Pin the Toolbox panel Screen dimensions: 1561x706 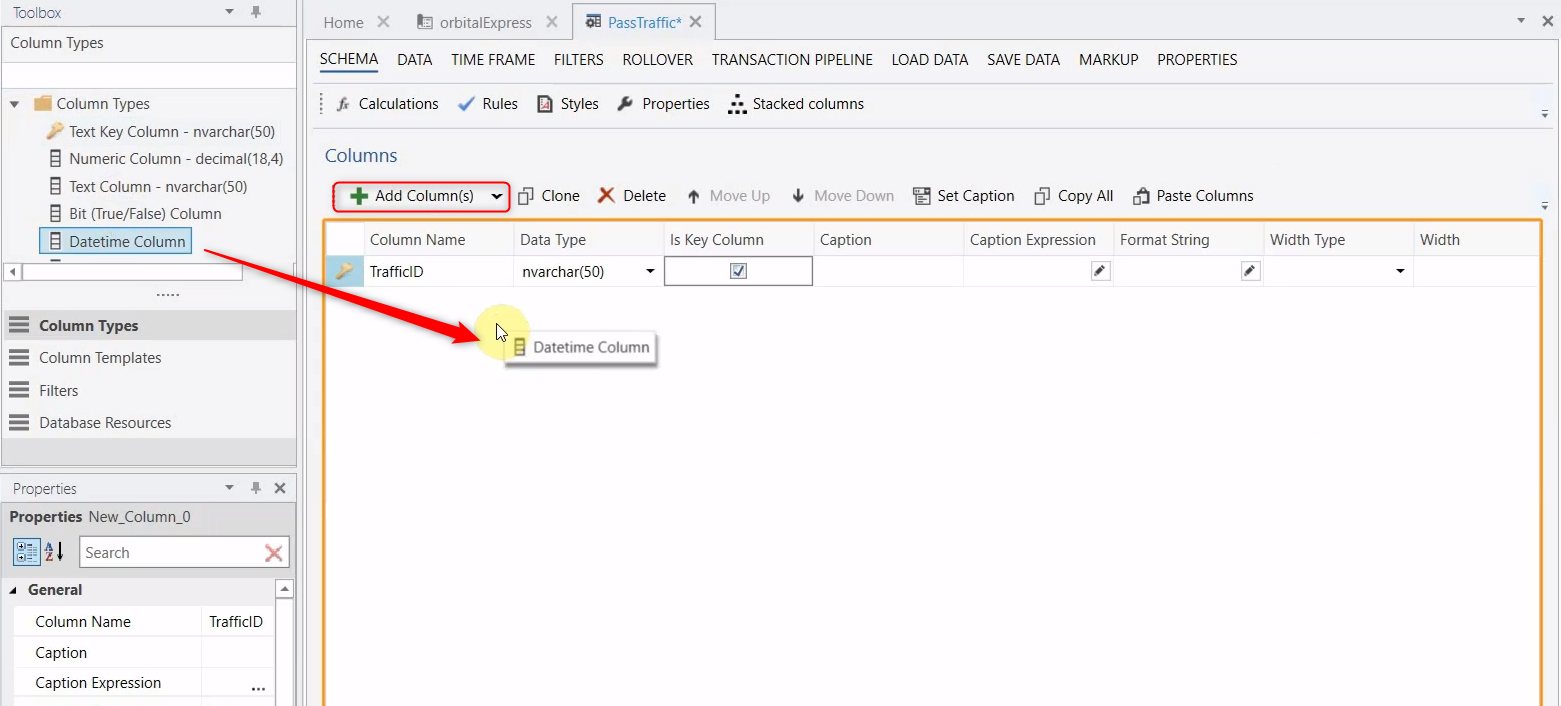pos(255,12)
